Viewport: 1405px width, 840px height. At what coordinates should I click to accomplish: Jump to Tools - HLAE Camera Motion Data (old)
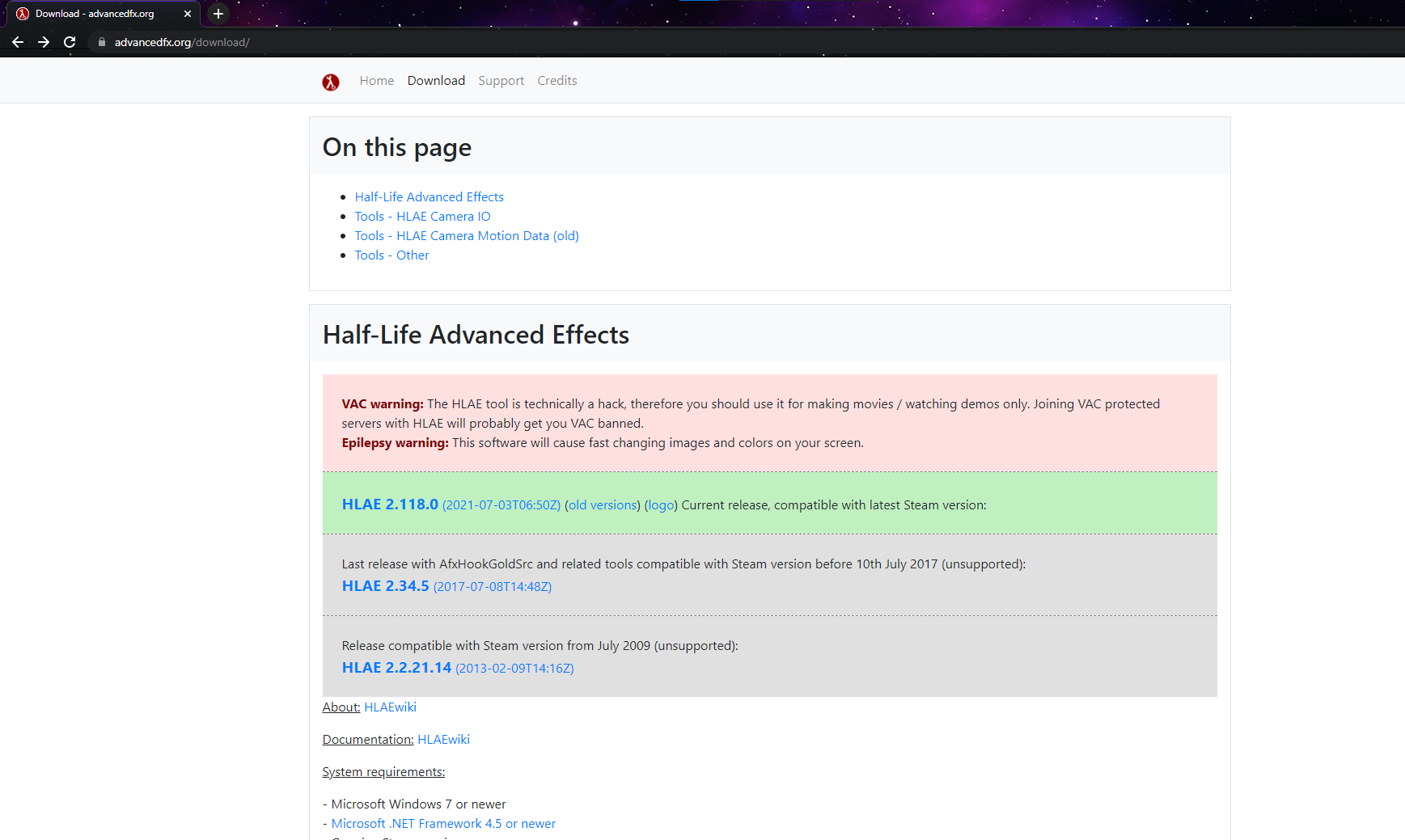click(x=467, y=236)
